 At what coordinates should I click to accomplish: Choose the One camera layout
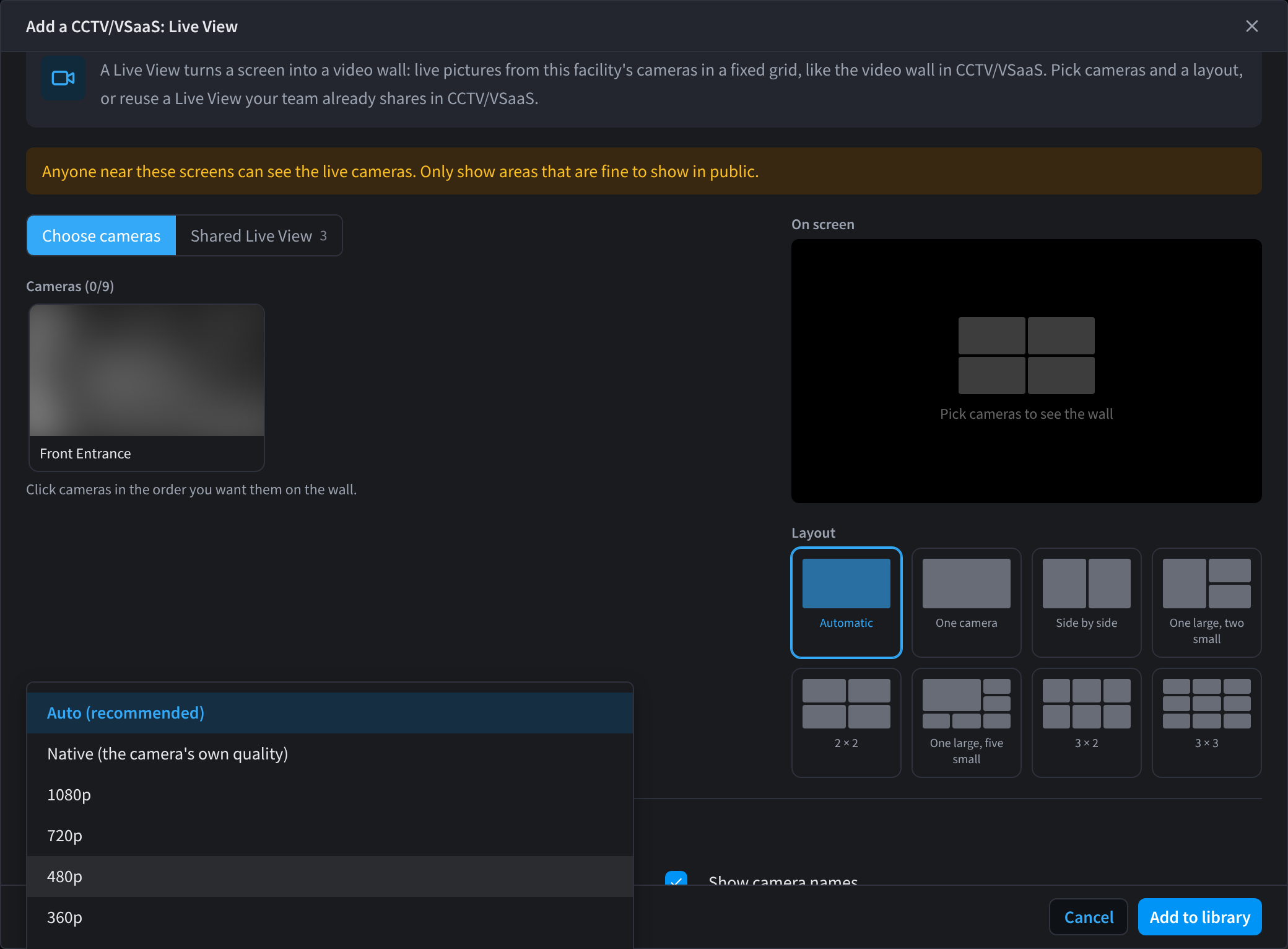(x=966, y=602)
